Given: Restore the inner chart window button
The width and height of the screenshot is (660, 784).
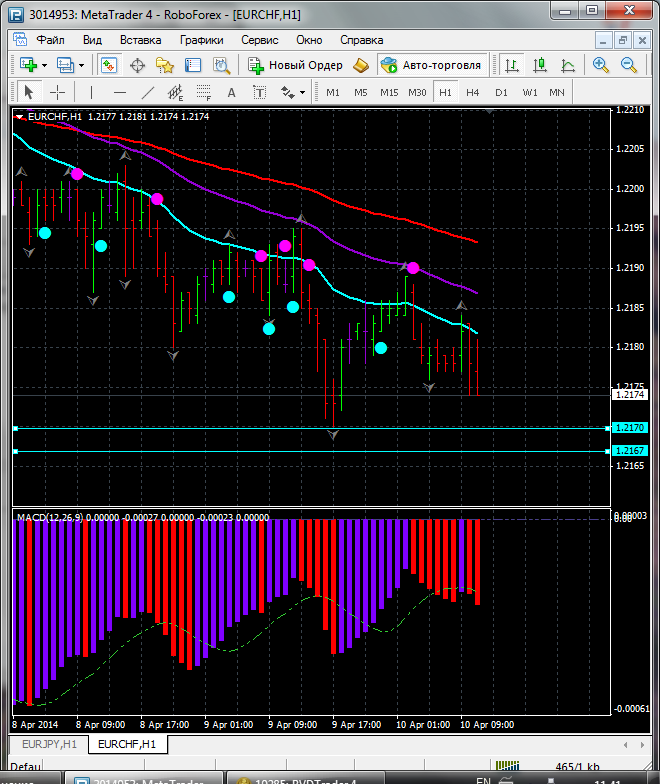Looking at the screenshot, I should coord(622,40).
